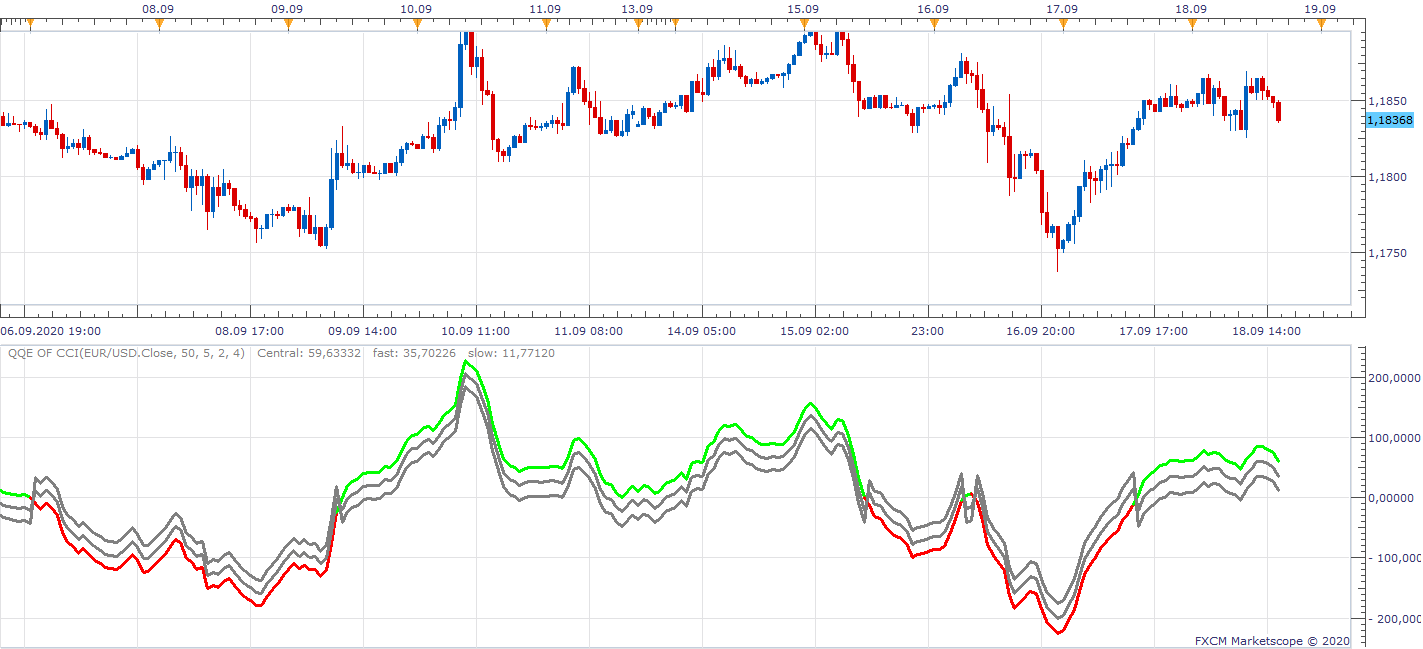Click the 08.09 17:00 time axis label
The width and height of the screenshot is (1423, 649).
click(250, 331)
